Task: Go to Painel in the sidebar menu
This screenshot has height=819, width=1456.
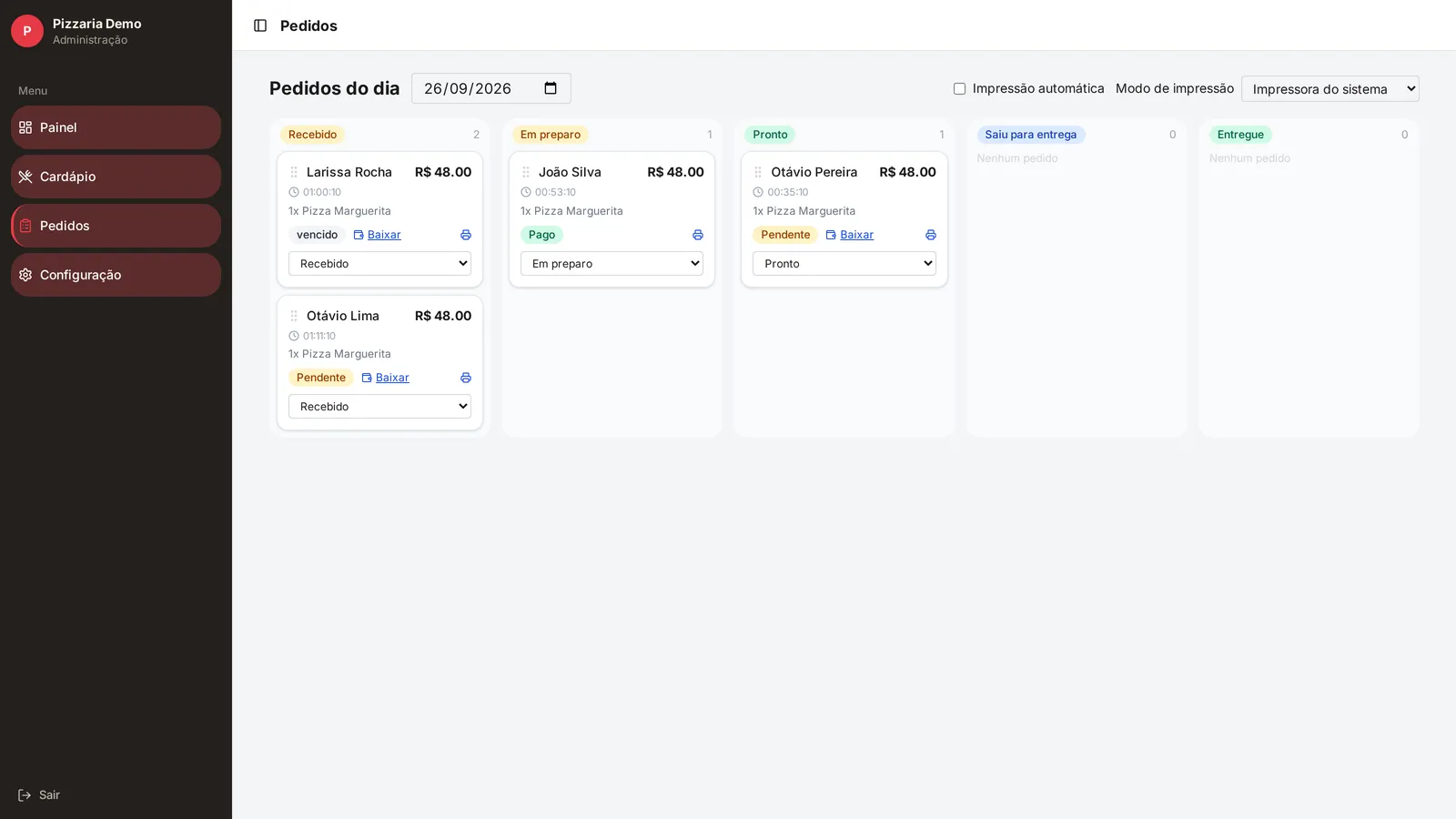Action: click(x=116, y=127)
